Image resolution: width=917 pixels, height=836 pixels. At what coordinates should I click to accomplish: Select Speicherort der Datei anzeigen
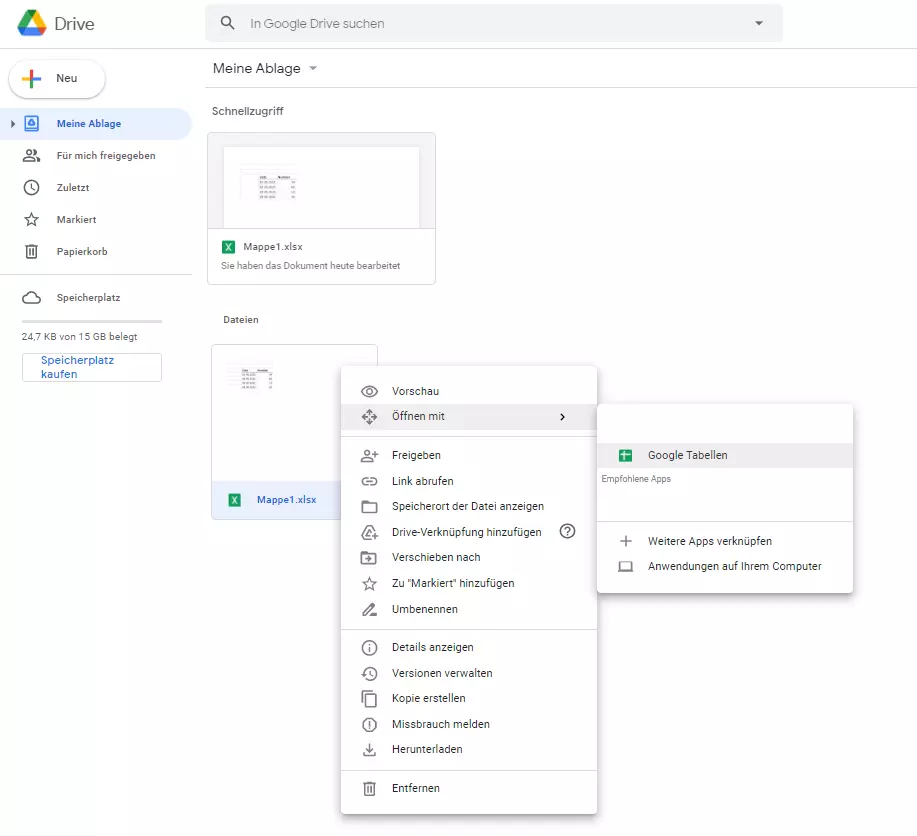point(468,506)
